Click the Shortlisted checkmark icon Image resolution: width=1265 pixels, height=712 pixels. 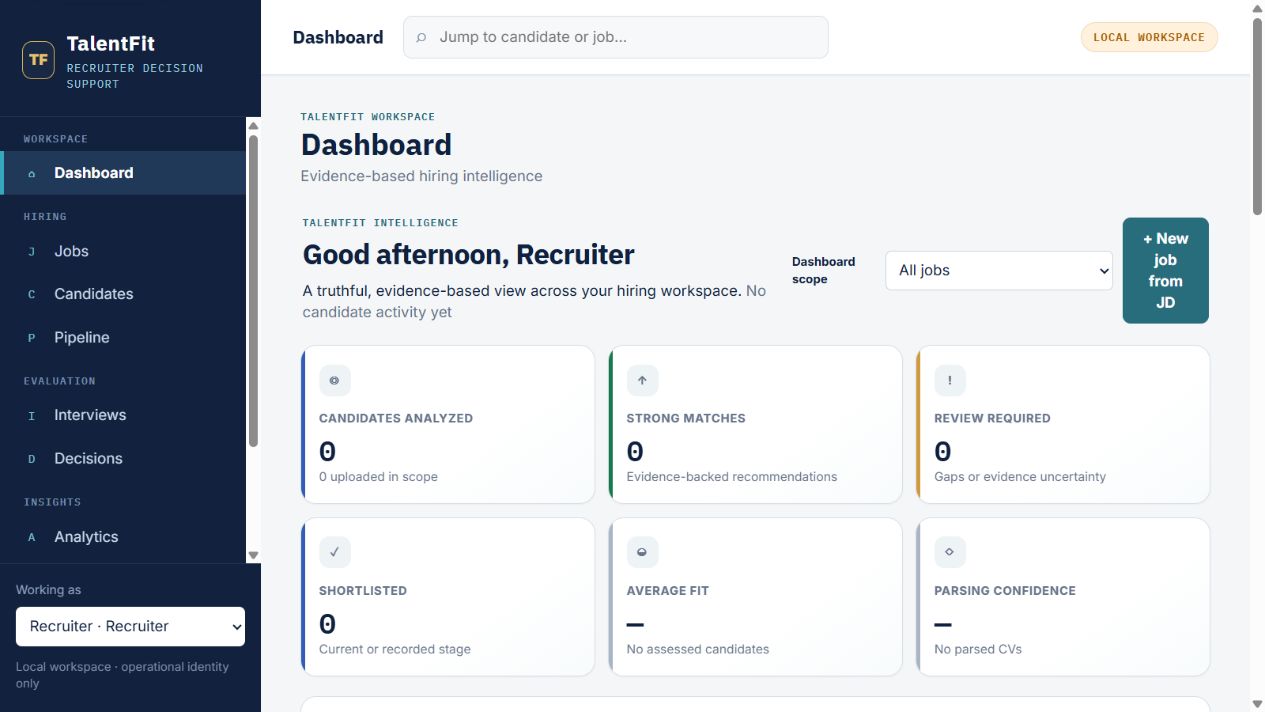tap(335, 552)
